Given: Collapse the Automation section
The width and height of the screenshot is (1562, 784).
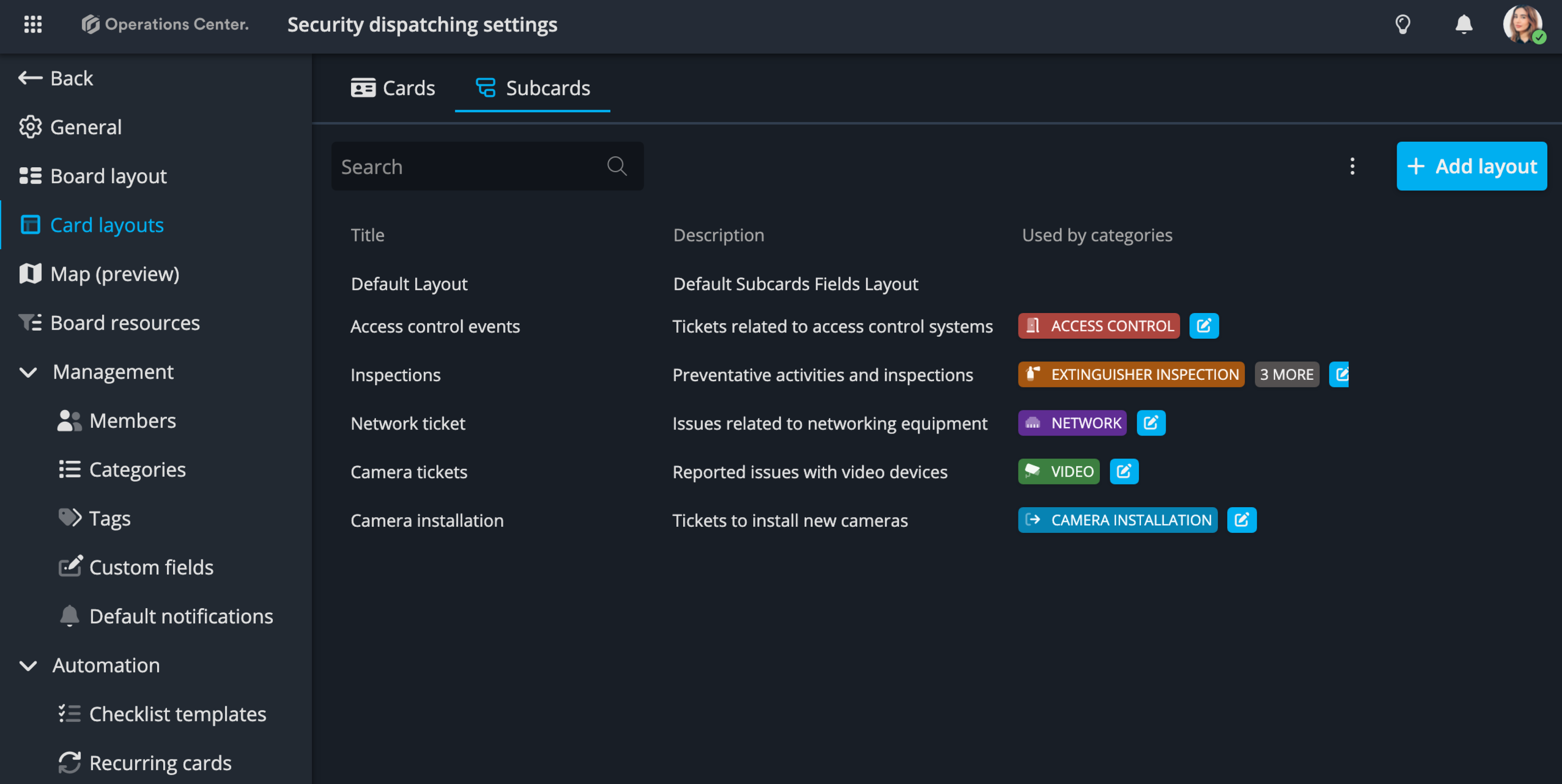Looking at the screenshot, I should click(29, 665).
